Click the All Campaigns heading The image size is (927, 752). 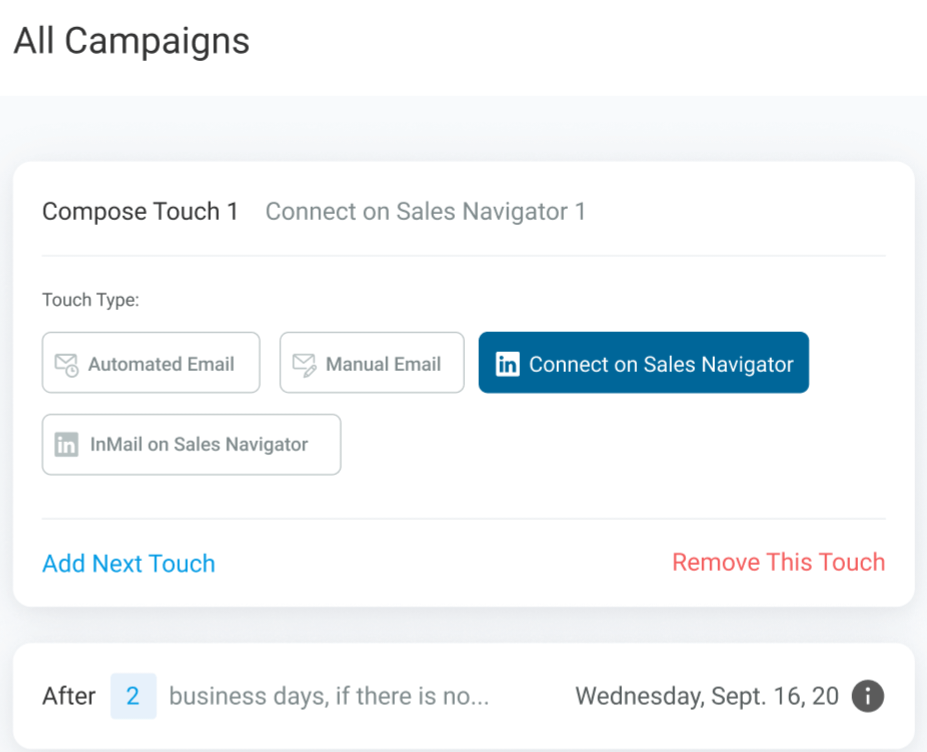click(x=131, y=41)
